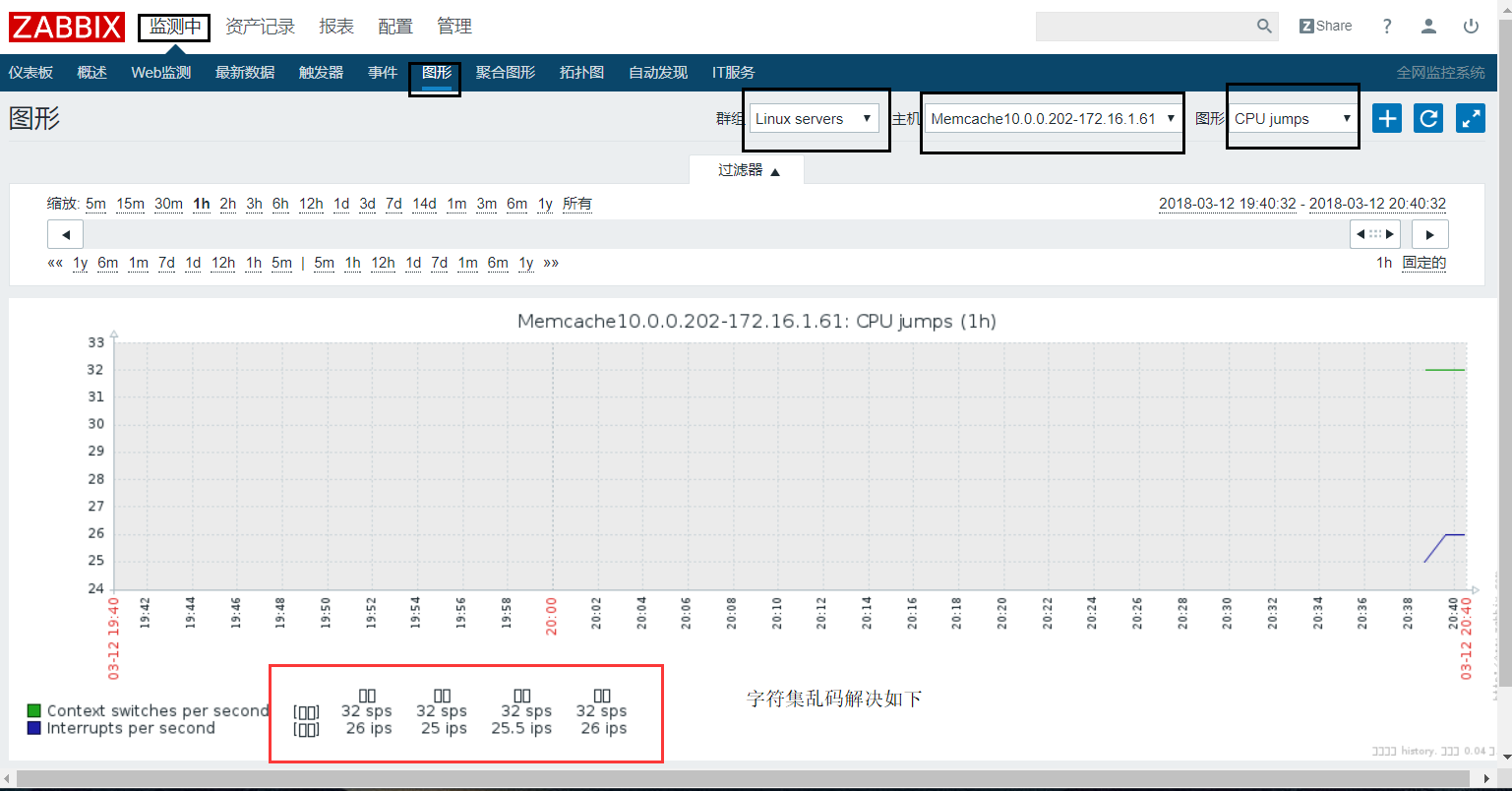Click the Interrupts per second label
1512x791 pixels.
tap(131, 728)
